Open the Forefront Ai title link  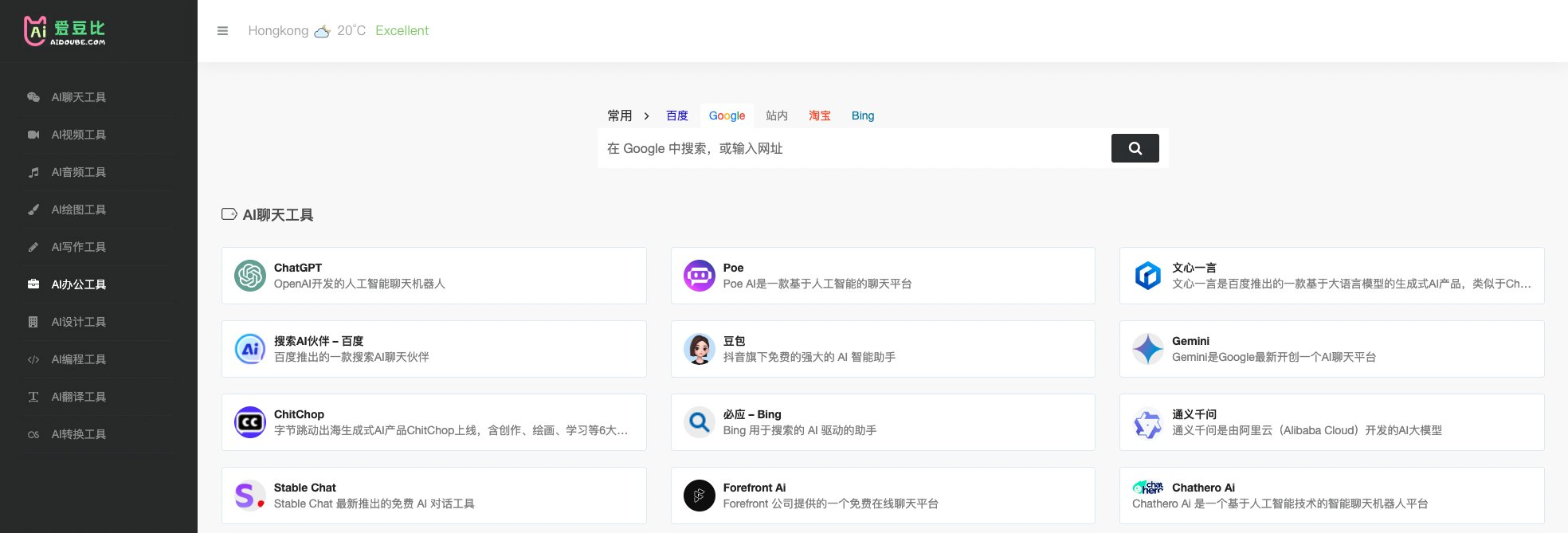[x=755, y=488]
